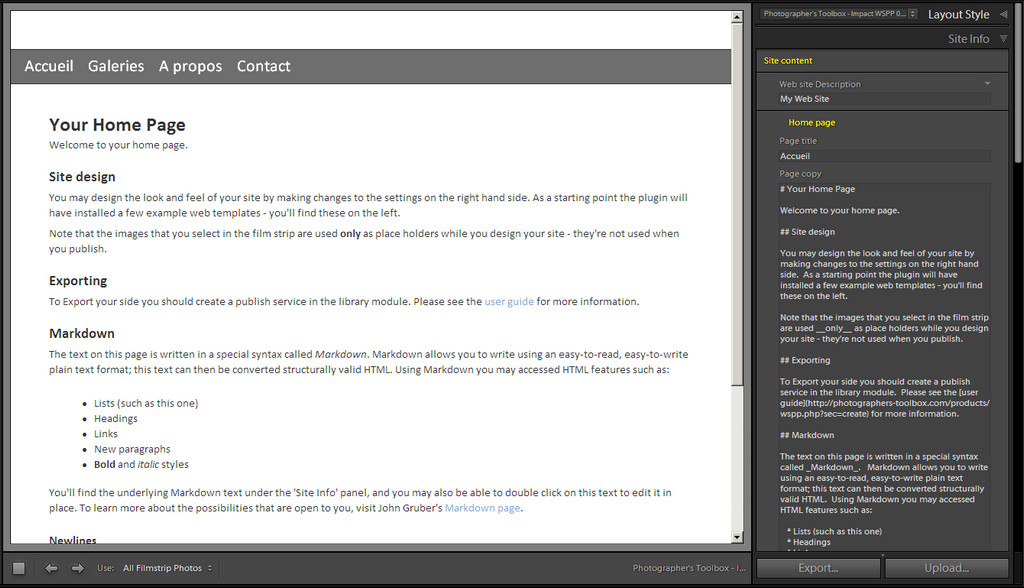
Task: Click the stop preview square icon
Action: [19, 568]
